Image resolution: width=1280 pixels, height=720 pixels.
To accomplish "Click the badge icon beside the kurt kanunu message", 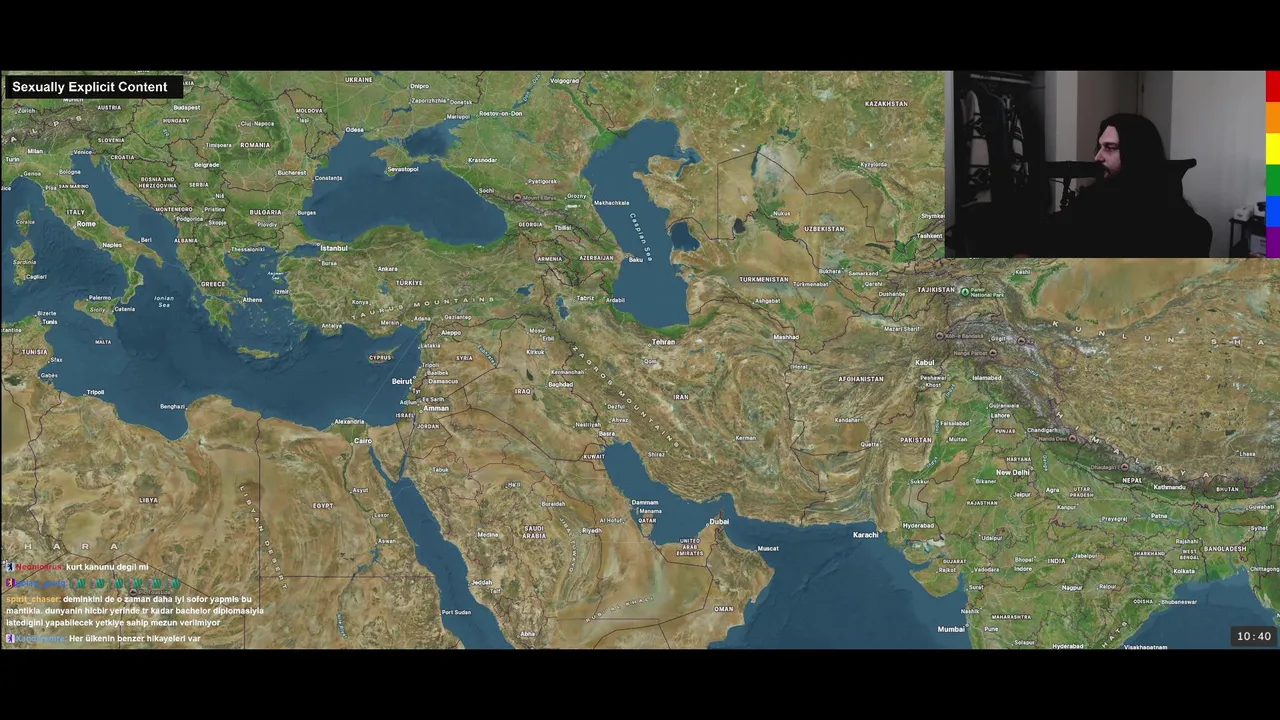I will (x=9, y=567).
